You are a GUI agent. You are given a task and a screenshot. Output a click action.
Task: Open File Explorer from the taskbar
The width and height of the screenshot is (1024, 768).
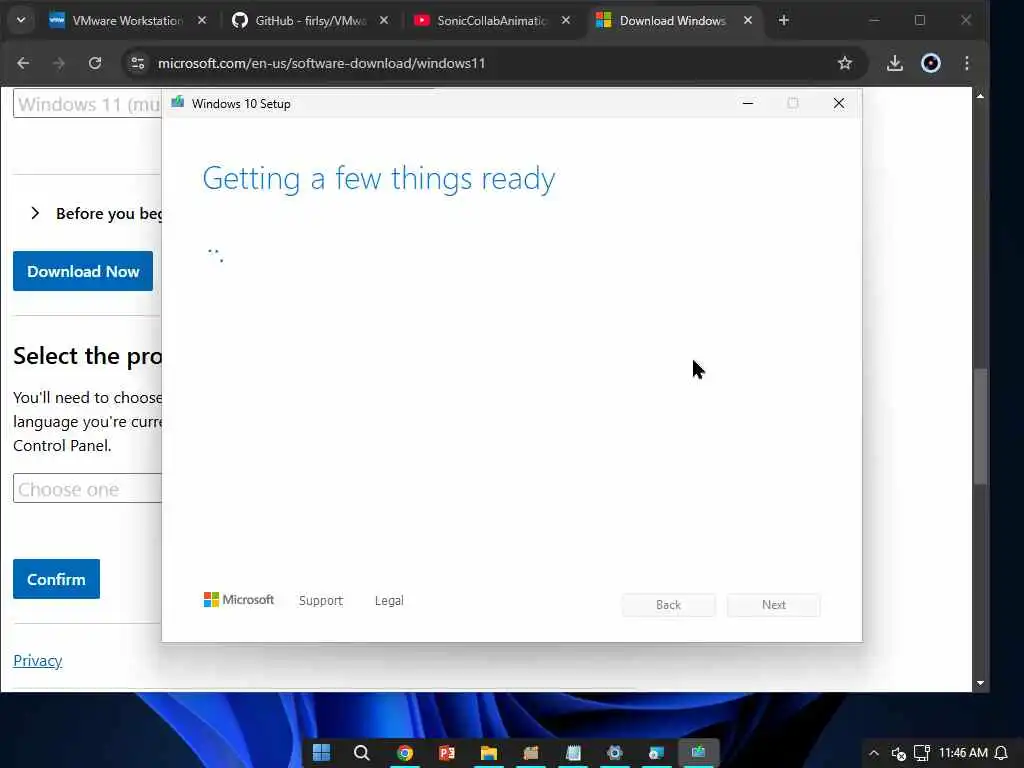pyautogui.click(x=488, y=753)
